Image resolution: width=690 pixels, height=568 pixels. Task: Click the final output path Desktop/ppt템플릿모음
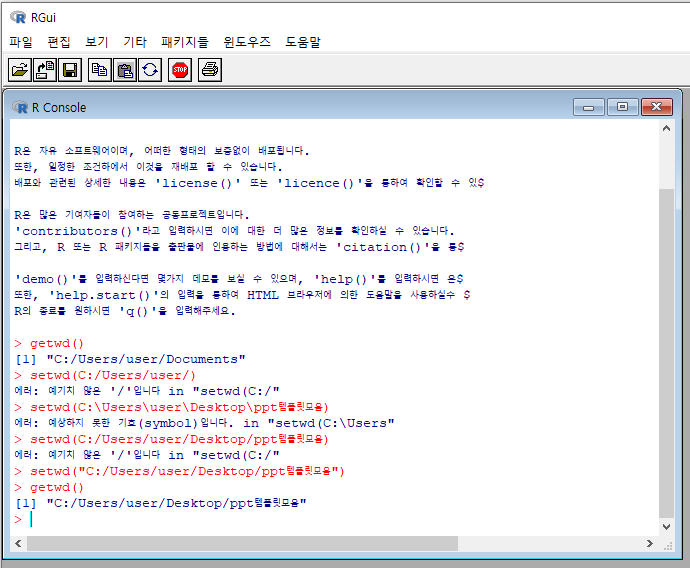[x=176, y=503]
